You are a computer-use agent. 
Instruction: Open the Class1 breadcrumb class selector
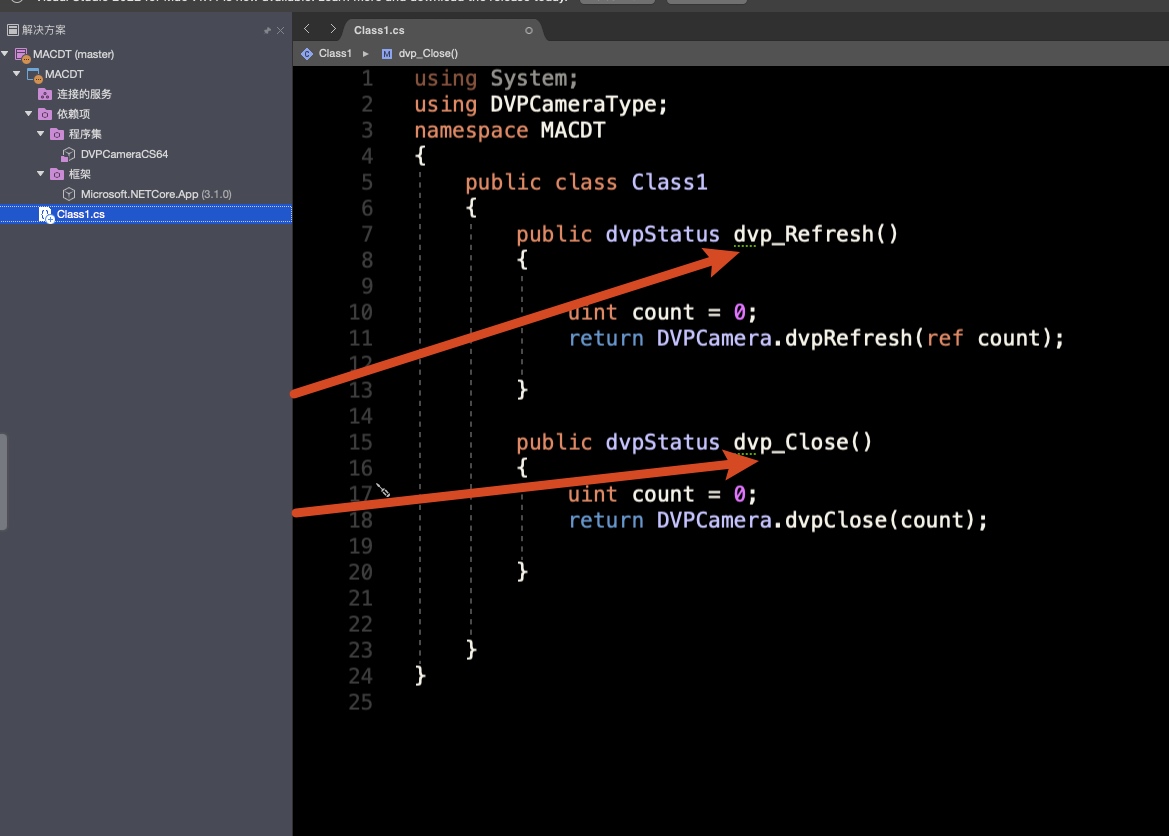click(x=334, y=53)
